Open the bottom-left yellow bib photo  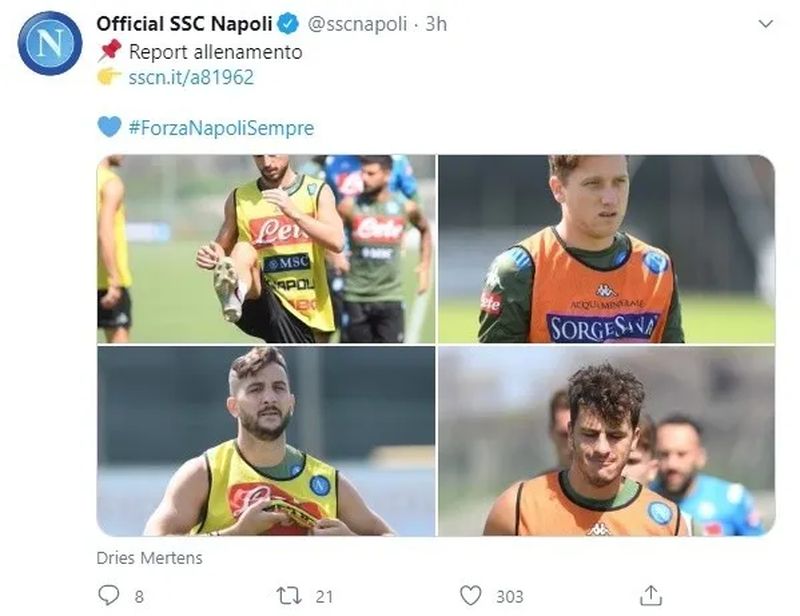(x=265, y=441)
